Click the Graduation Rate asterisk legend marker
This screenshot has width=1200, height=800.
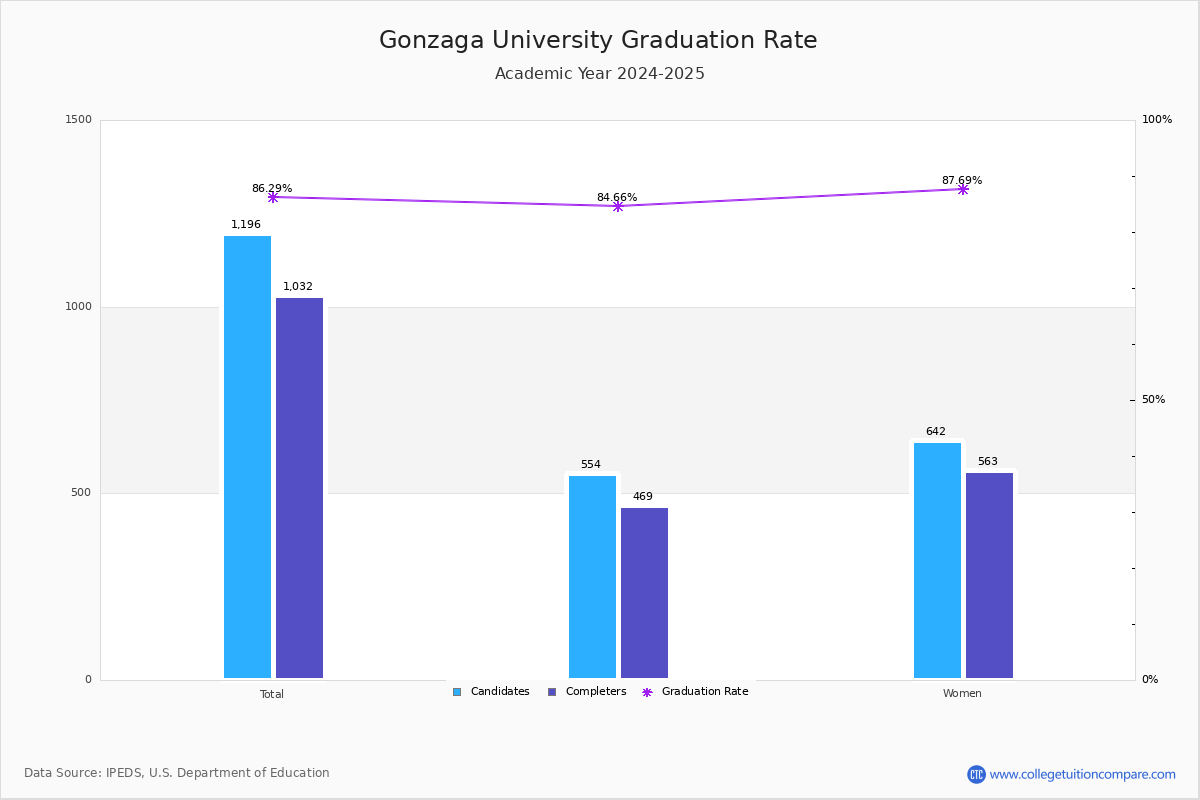pos(647,692)
